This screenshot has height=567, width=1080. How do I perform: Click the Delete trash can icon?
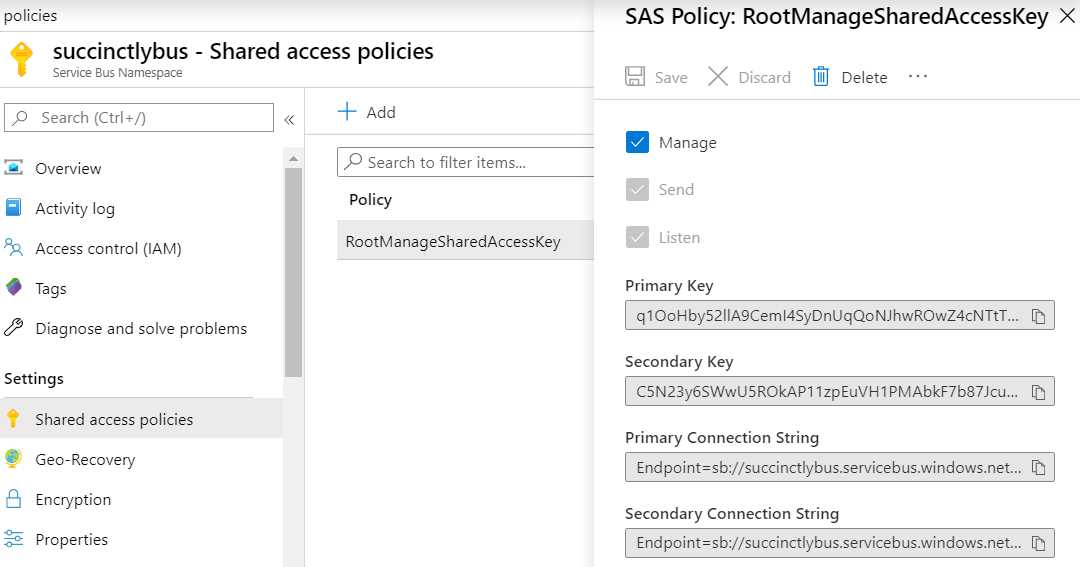point(820,76)
